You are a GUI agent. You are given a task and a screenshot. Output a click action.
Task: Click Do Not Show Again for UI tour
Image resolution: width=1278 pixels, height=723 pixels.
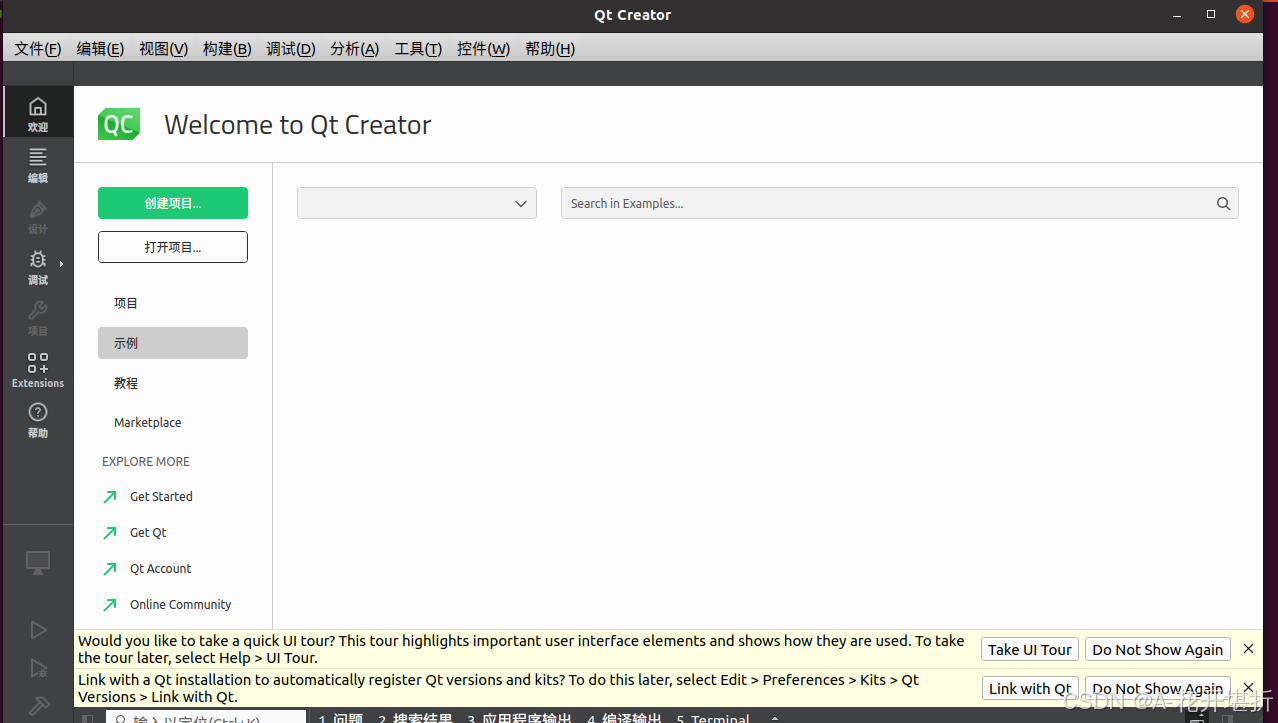point(1157,649)
